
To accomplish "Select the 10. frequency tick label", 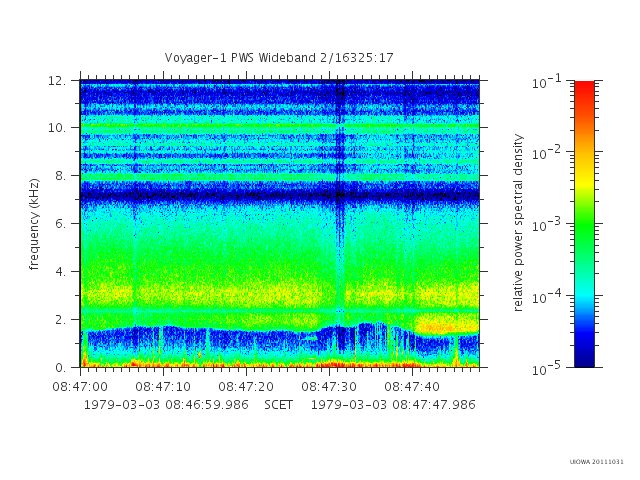I will coord(57,128).
